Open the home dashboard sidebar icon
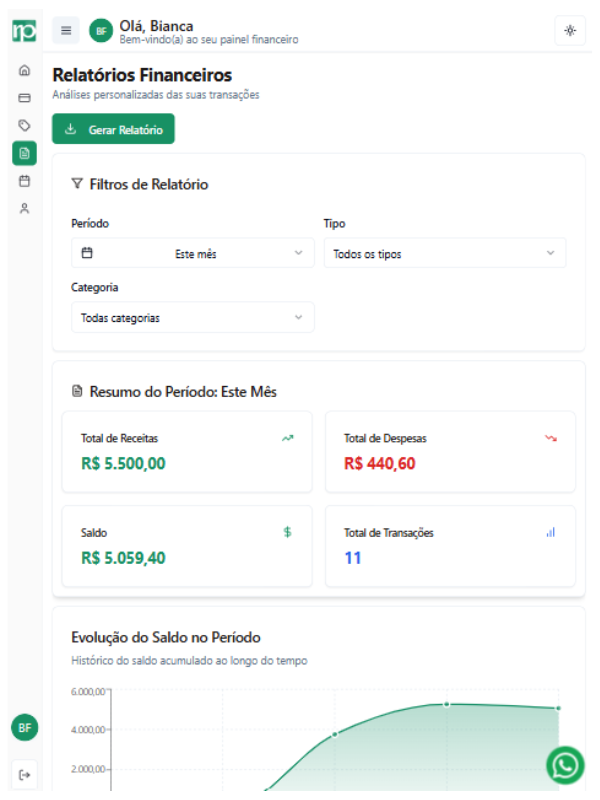600x800 pixels. point(25,71)
